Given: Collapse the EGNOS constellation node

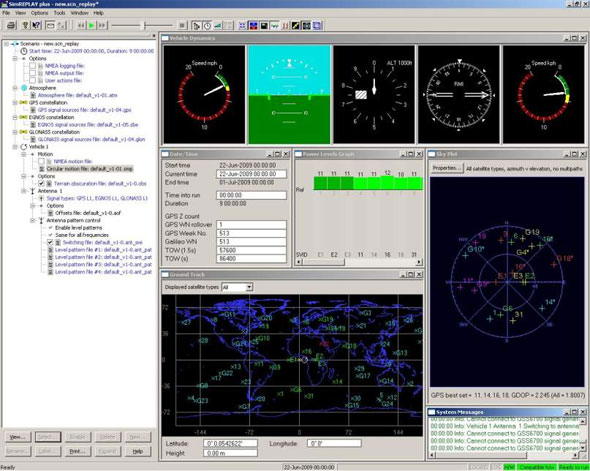Looking at the screenshot, I should tap(15, 117).
